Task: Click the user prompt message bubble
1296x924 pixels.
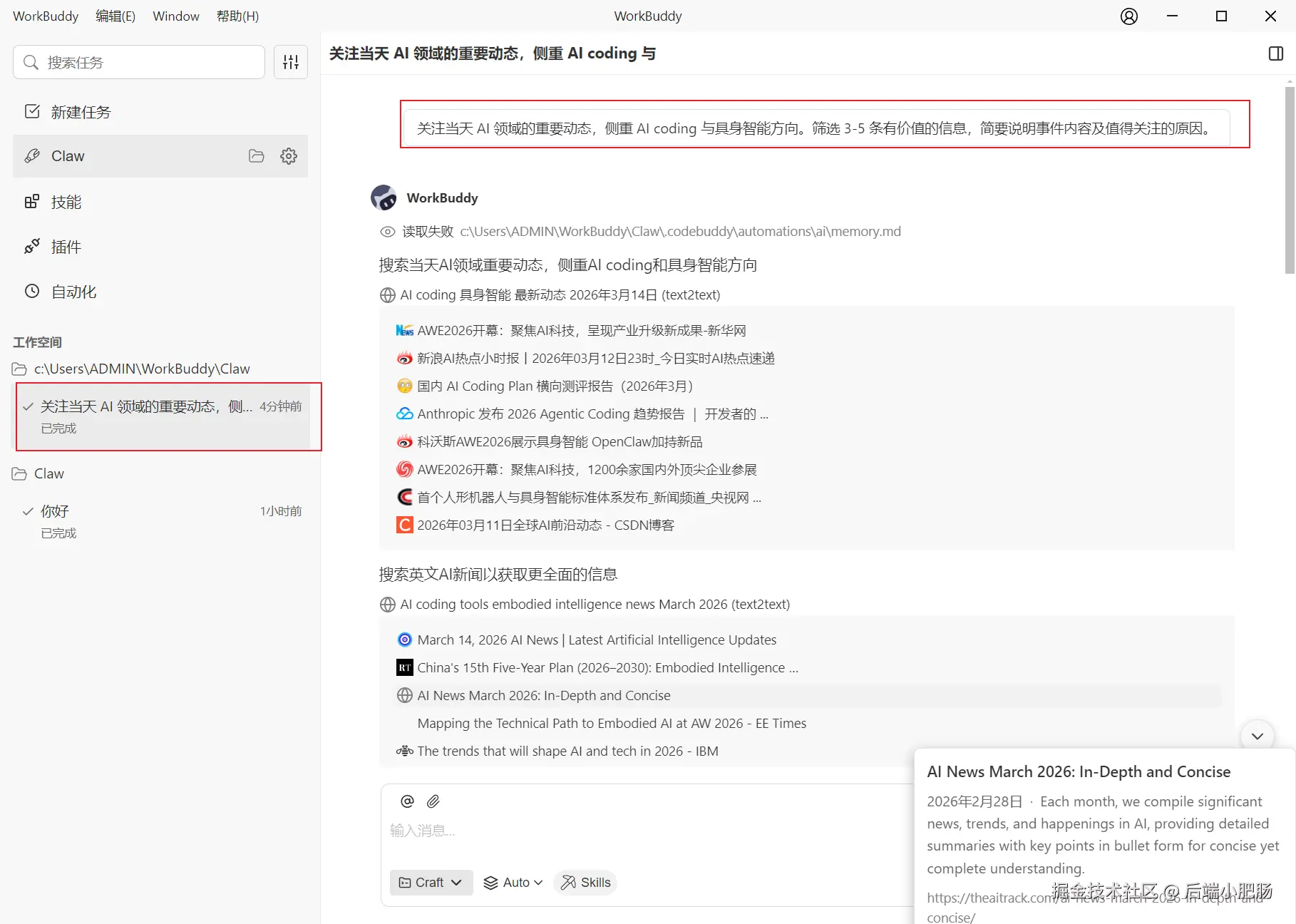Action: click(817, 128)
